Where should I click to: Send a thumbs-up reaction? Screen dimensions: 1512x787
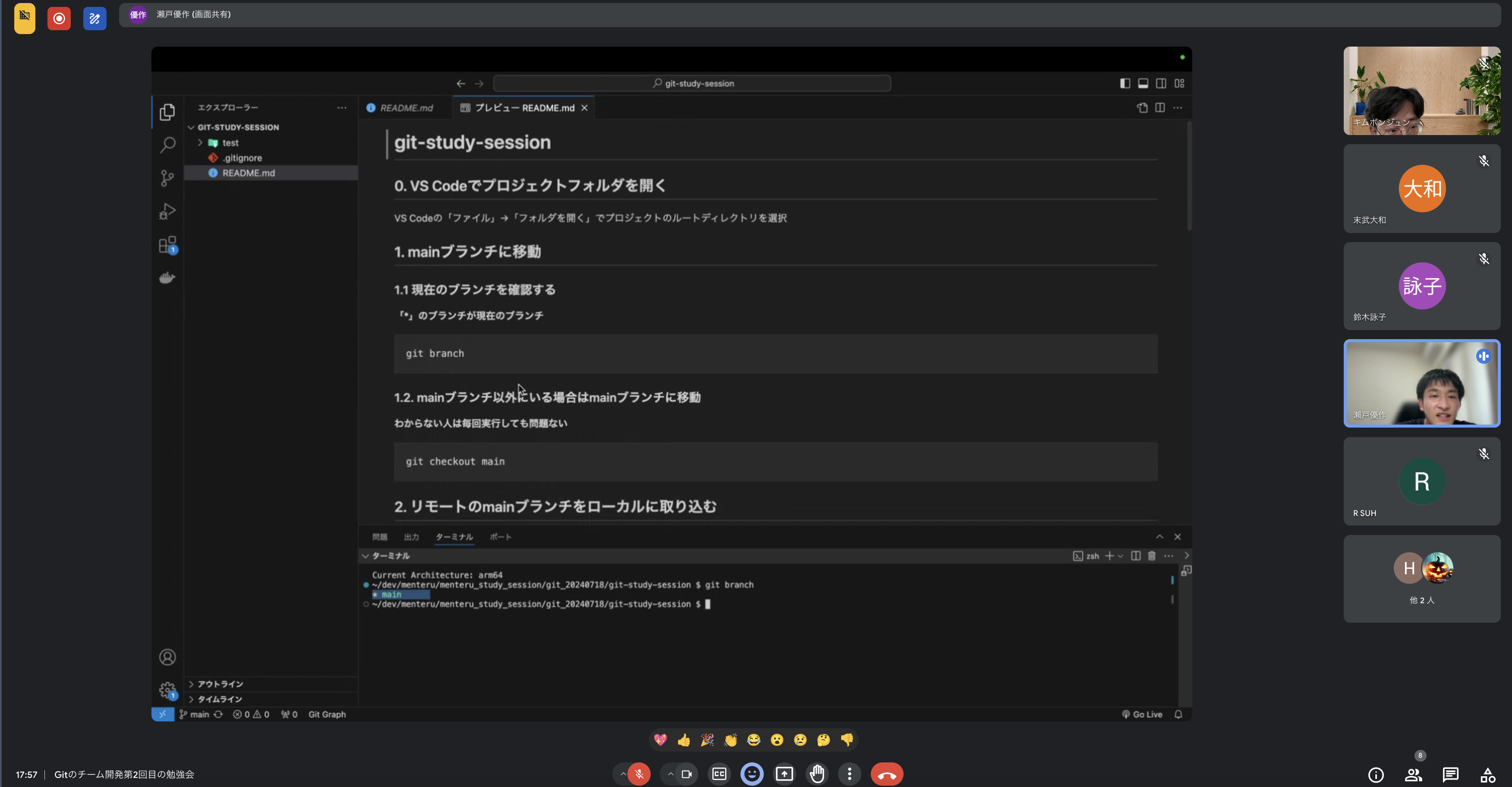tap(683, 740)
